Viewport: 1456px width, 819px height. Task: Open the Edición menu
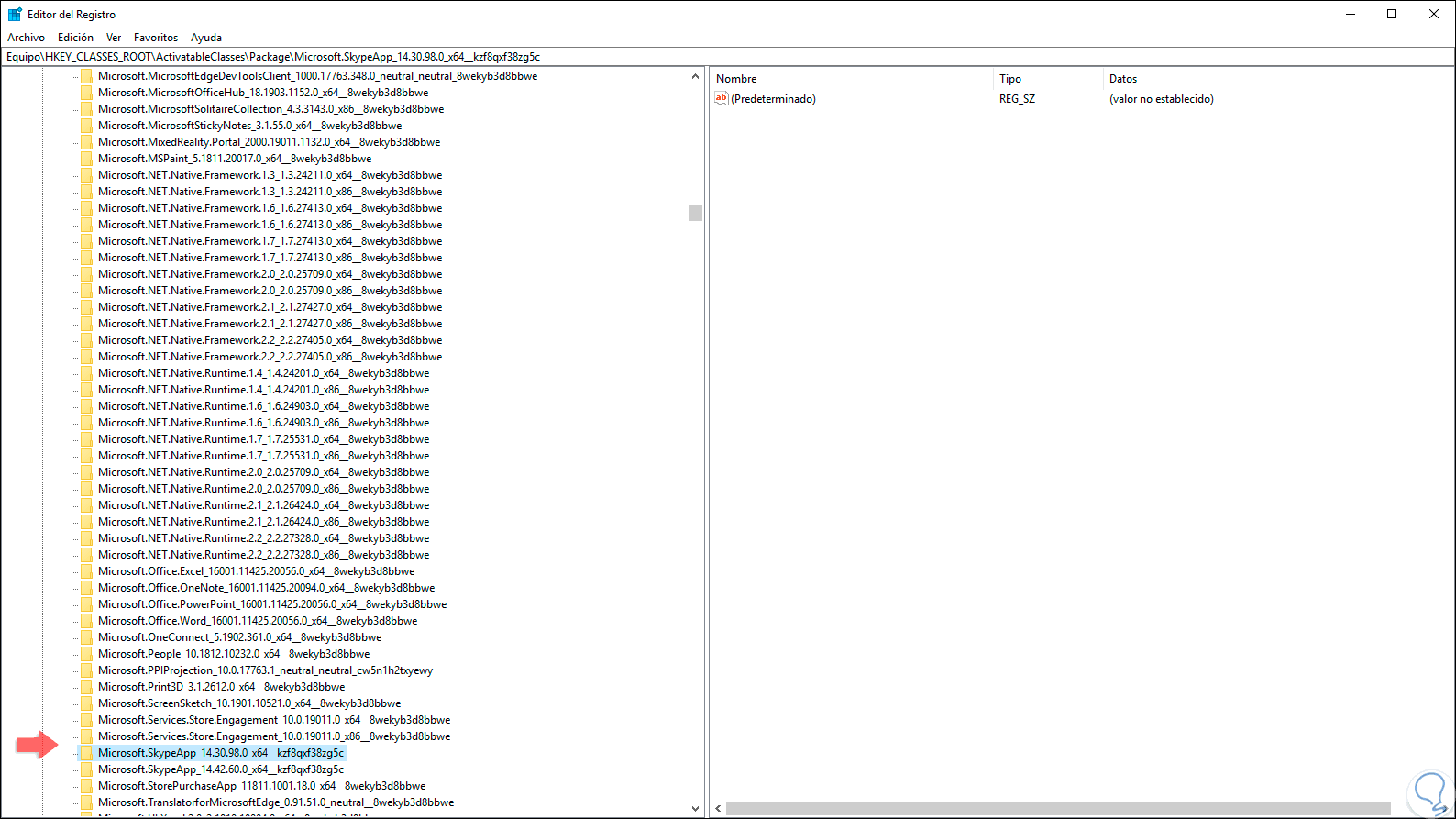pos(75,38)
